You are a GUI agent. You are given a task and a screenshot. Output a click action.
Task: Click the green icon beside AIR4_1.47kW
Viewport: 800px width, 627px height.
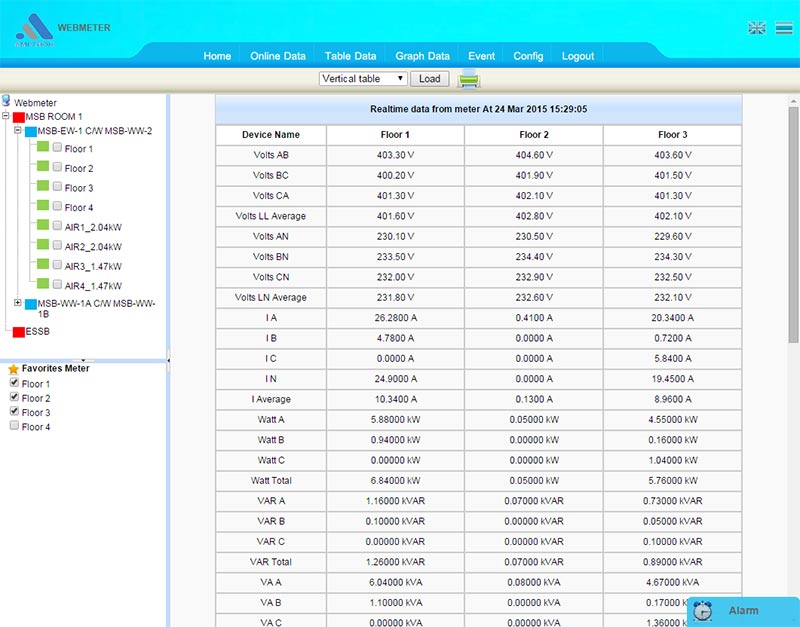[43, 284]
